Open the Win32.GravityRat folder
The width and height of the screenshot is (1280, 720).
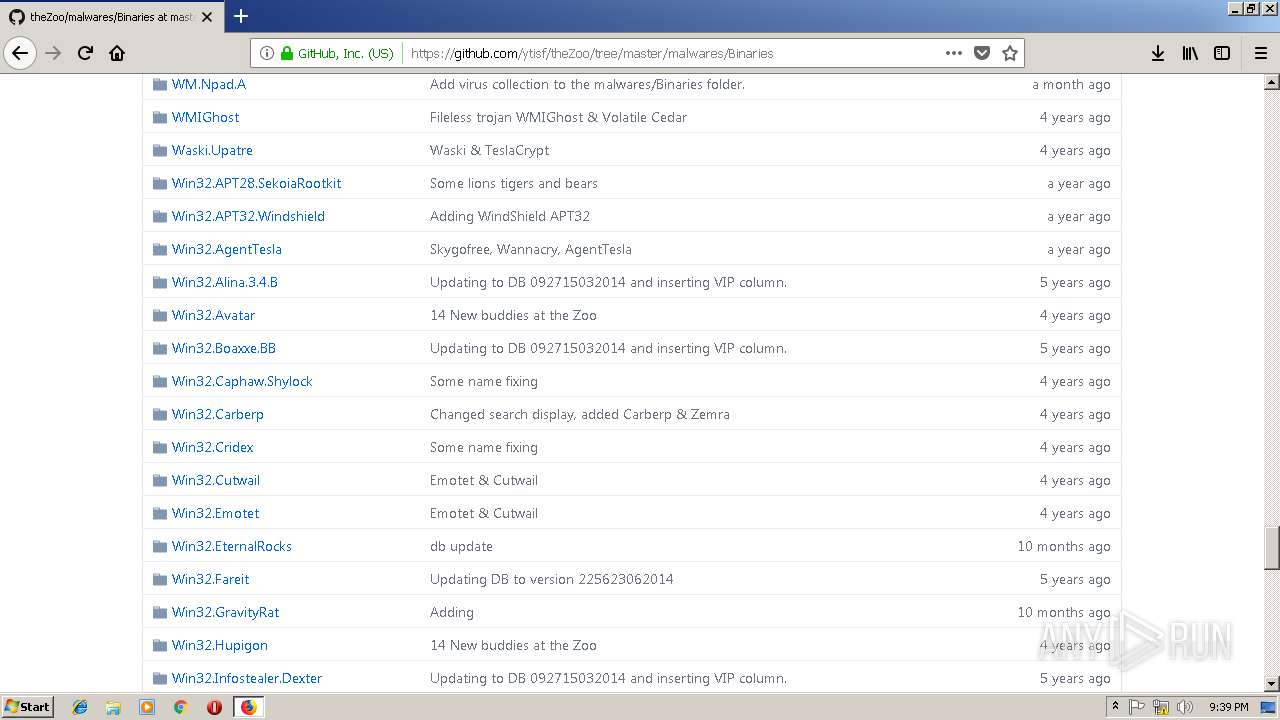click(x=225, y=612)
